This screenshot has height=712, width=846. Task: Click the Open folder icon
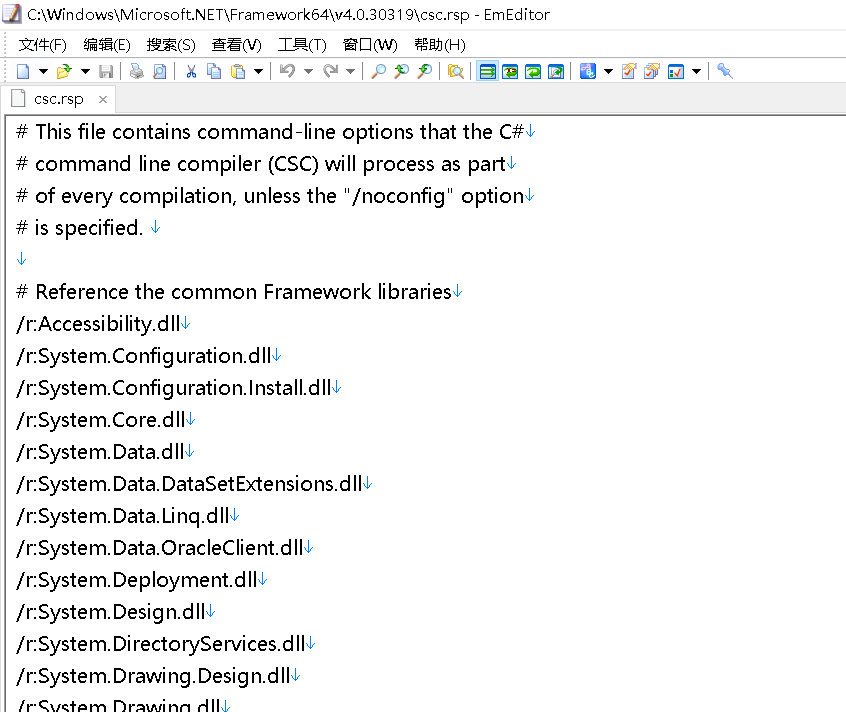pos(64,71)
